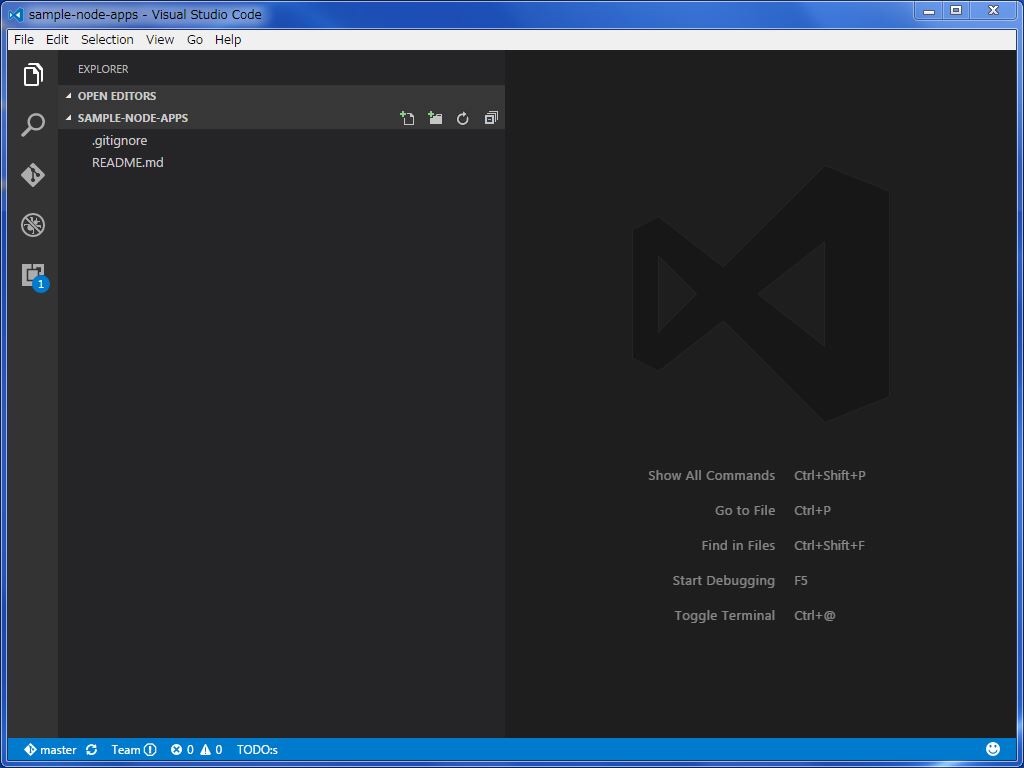Click the Ctrl+Shift+P shortcut text
Viewport: 1024px width, 768px height.
(830, 475)
